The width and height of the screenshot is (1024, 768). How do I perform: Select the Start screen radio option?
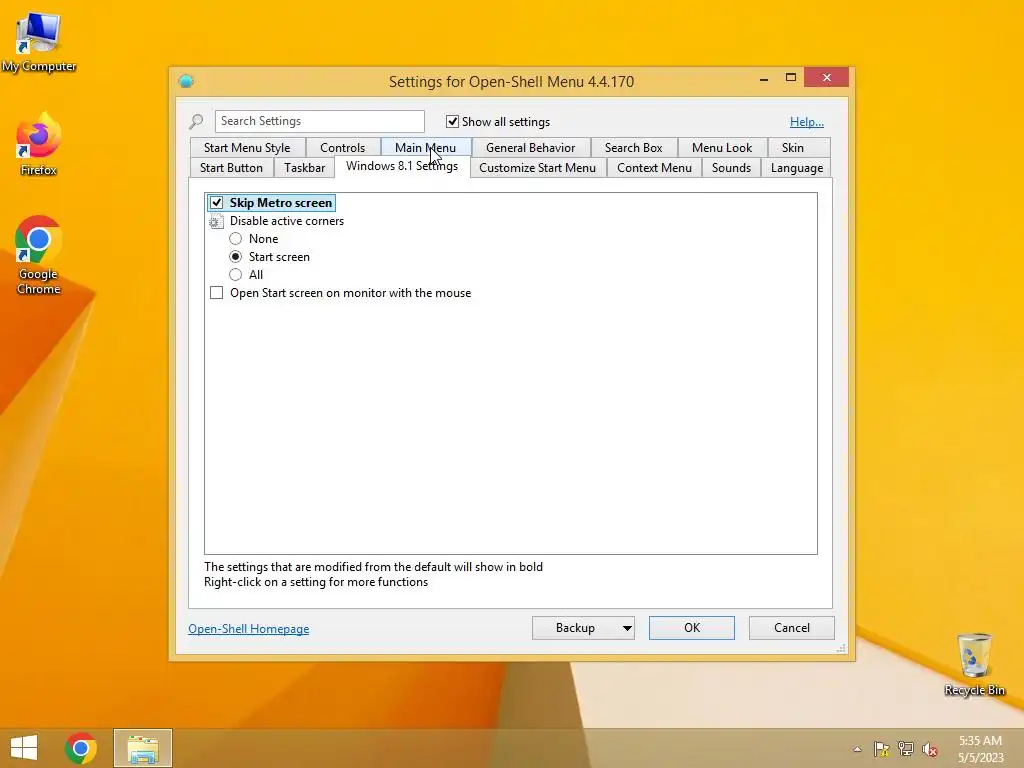tap(236, 257)
